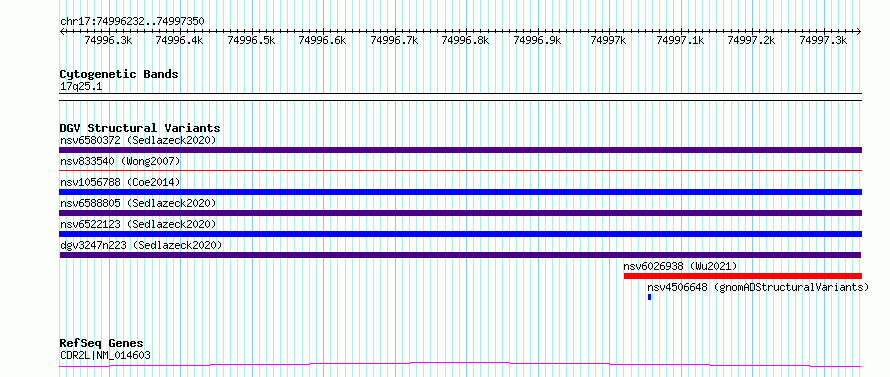This screenshot has width=890, height=377.
Task: Open variant nsv6522123 (Sedlazeck2020) label
Action: (x=138, y=224)
